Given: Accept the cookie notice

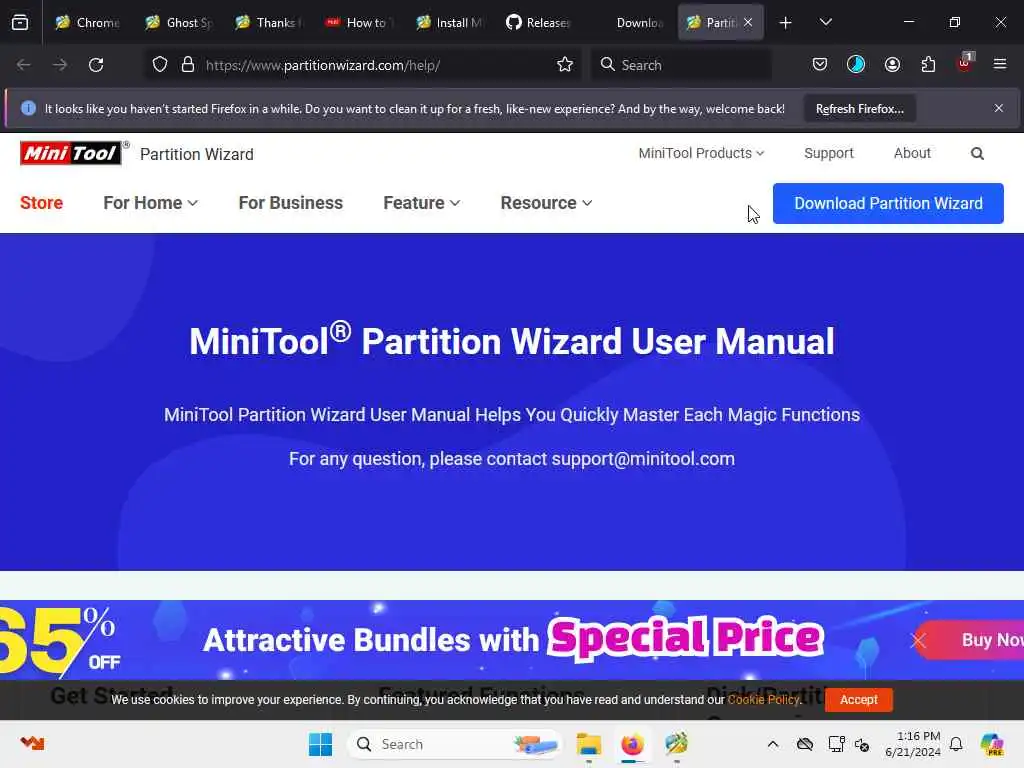Looking at the screenshot, I should click(x=858, y=700).
